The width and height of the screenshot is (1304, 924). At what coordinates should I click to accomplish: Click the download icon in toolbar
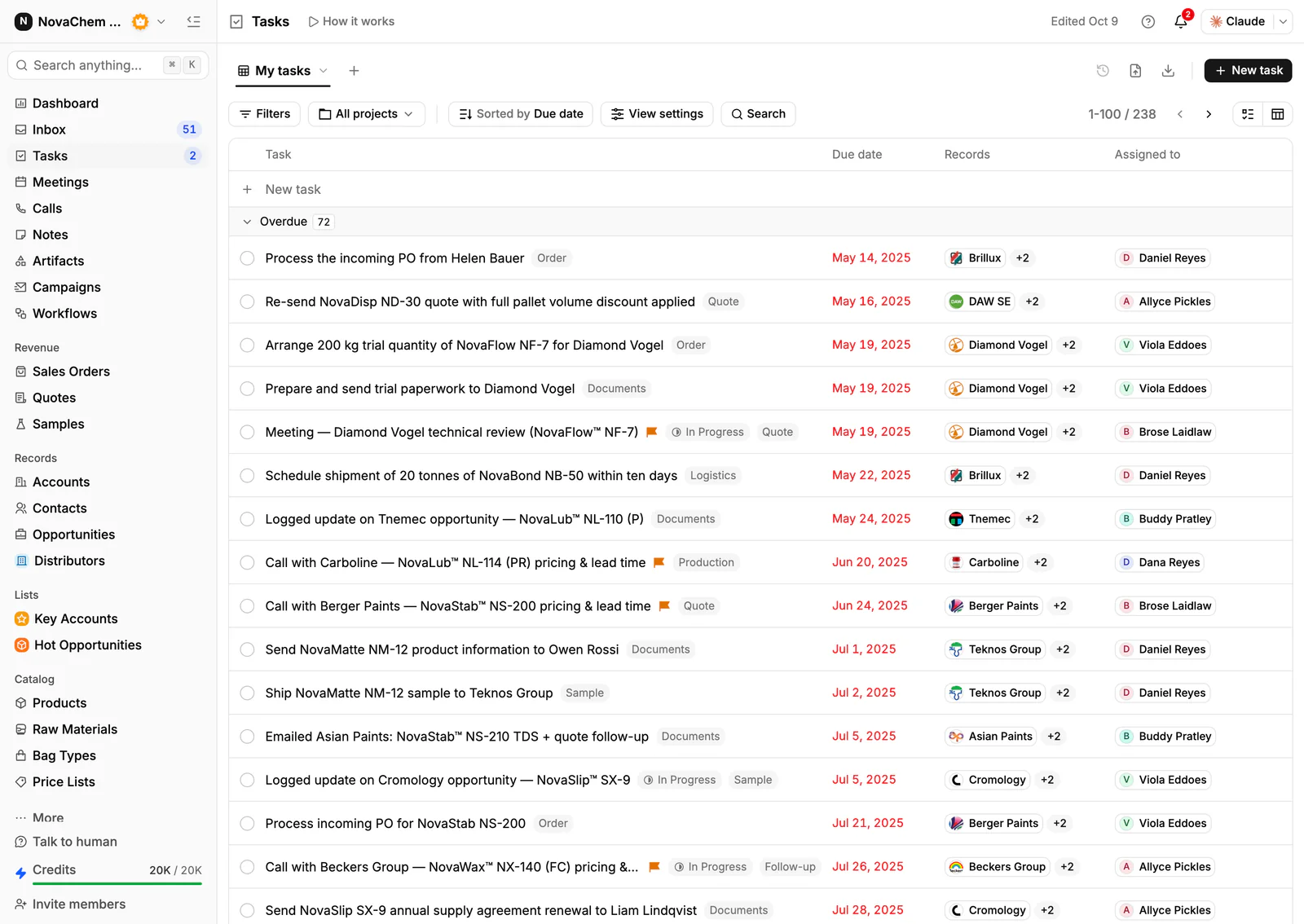[x=1168, y=71]
